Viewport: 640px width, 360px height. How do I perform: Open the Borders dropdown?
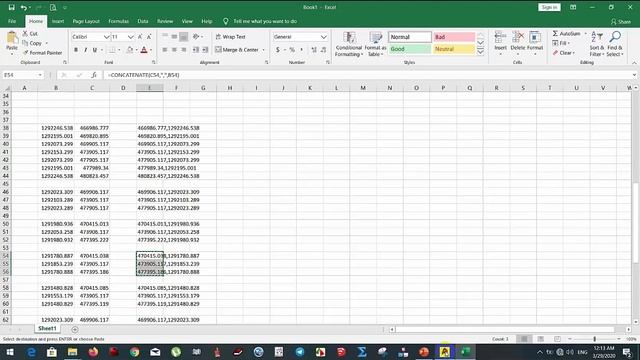point(119,50)
